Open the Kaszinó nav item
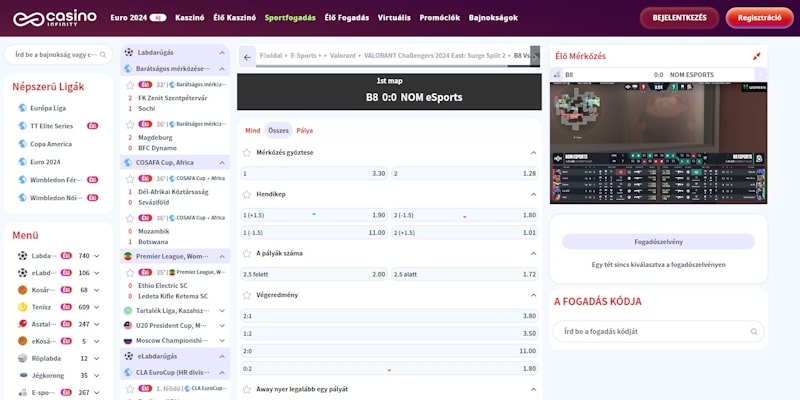This screenshot has height=400, width=800. tap(189, 18)
